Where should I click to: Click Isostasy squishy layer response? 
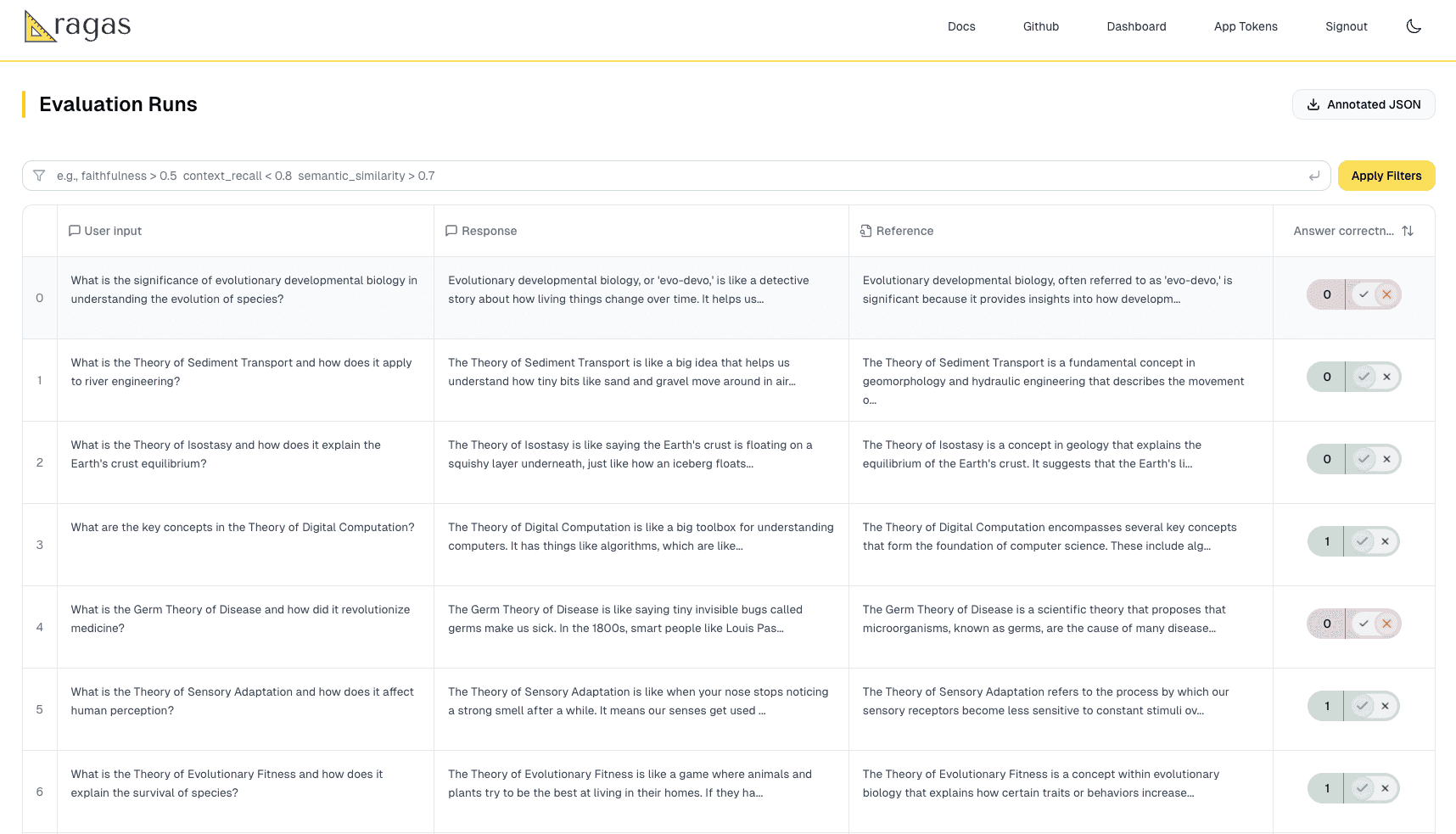click(630, 454)
